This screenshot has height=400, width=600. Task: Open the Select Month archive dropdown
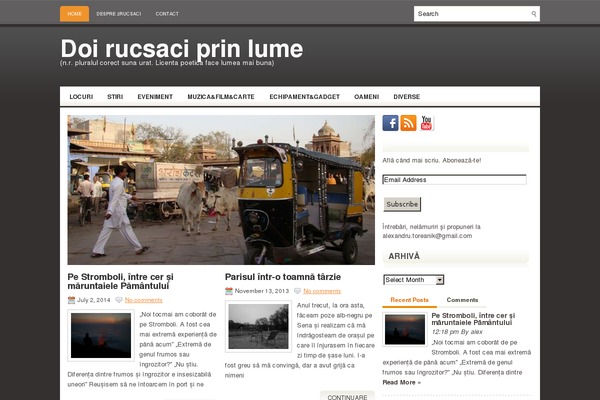(x=414, y=280)
